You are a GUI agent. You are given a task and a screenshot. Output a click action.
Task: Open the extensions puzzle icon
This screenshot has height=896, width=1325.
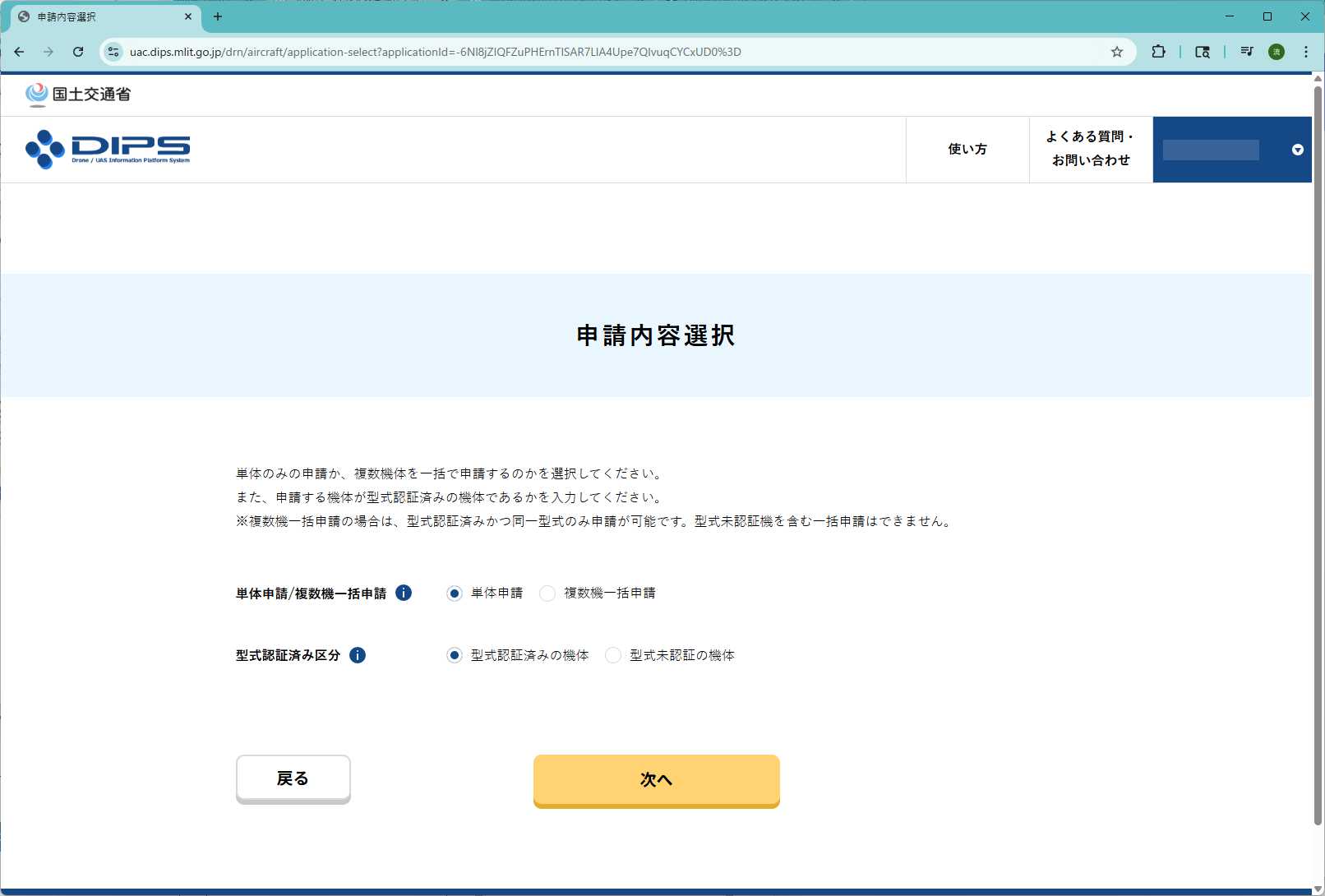1158,52
